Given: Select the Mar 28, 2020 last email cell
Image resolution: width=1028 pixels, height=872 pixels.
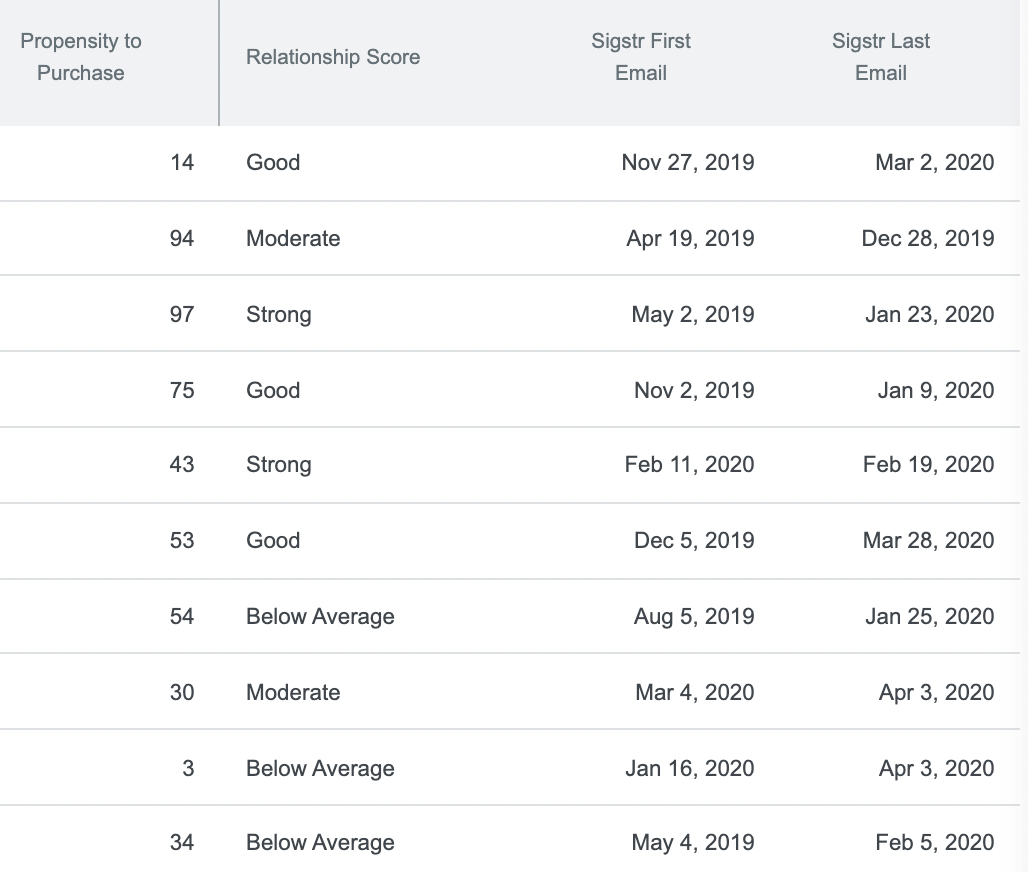Looking at the screenshot, I should coord(928,541).
